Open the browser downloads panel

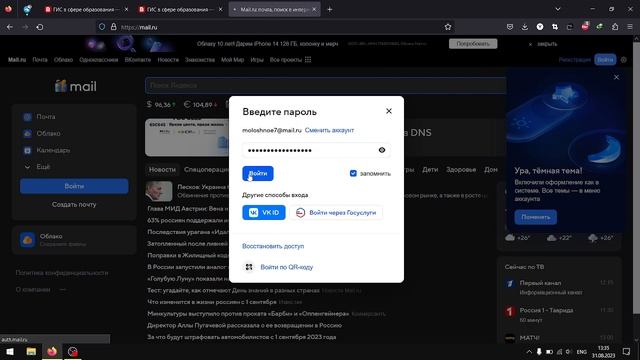pyautogui.click(x=524, y=27)
